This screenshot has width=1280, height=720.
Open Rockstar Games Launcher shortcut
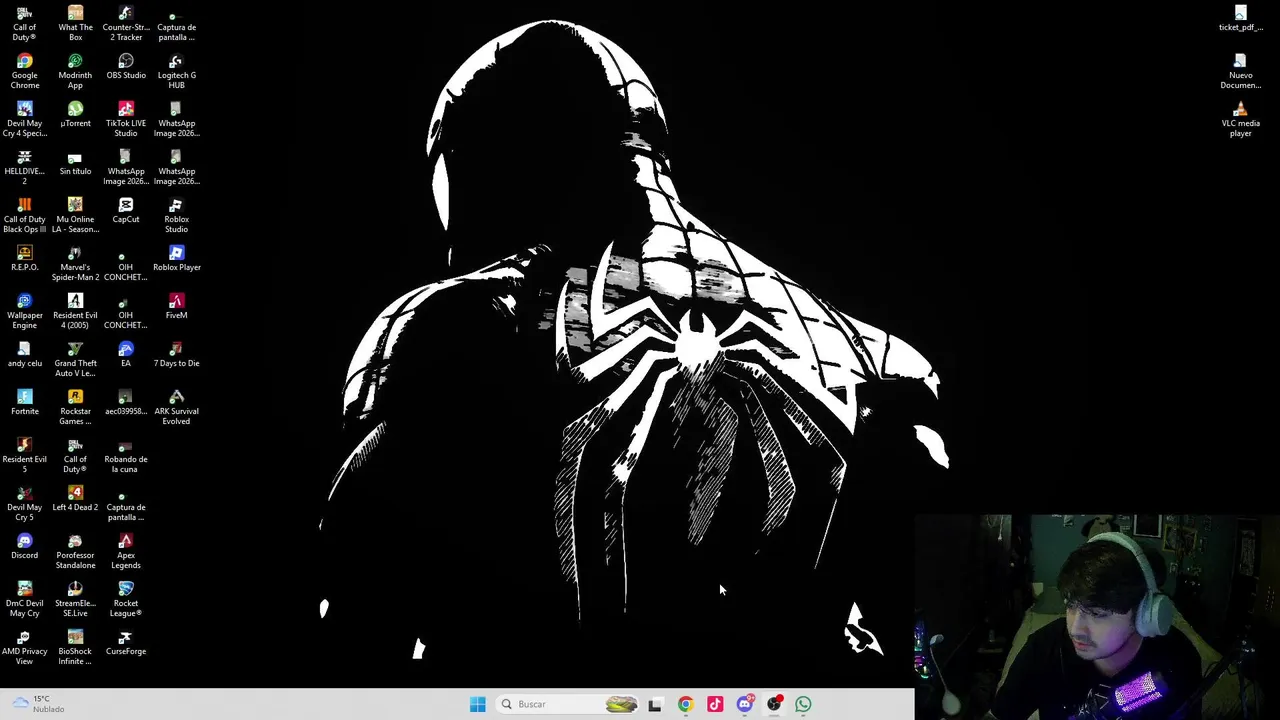point(75,408)
